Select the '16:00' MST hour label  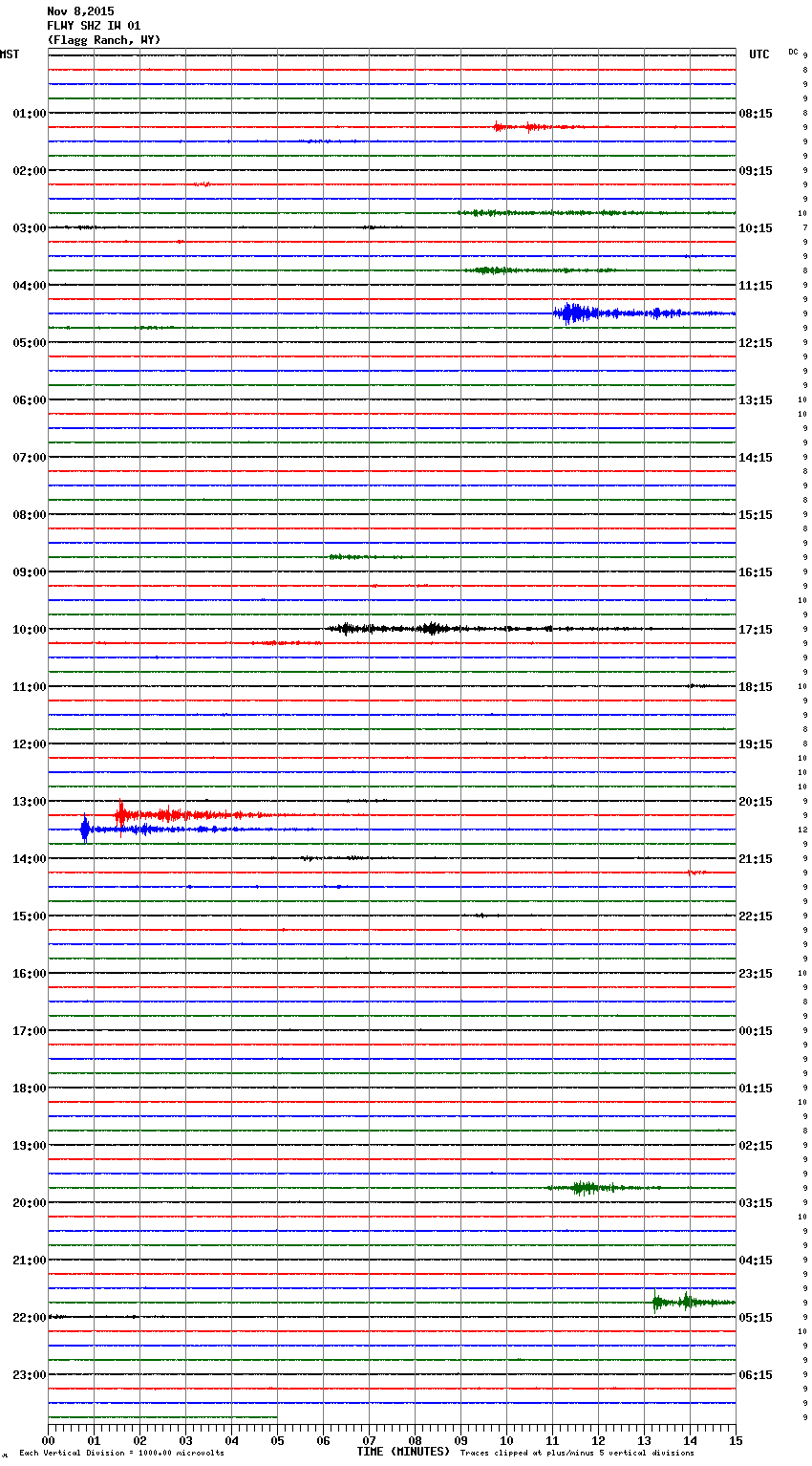30,974
